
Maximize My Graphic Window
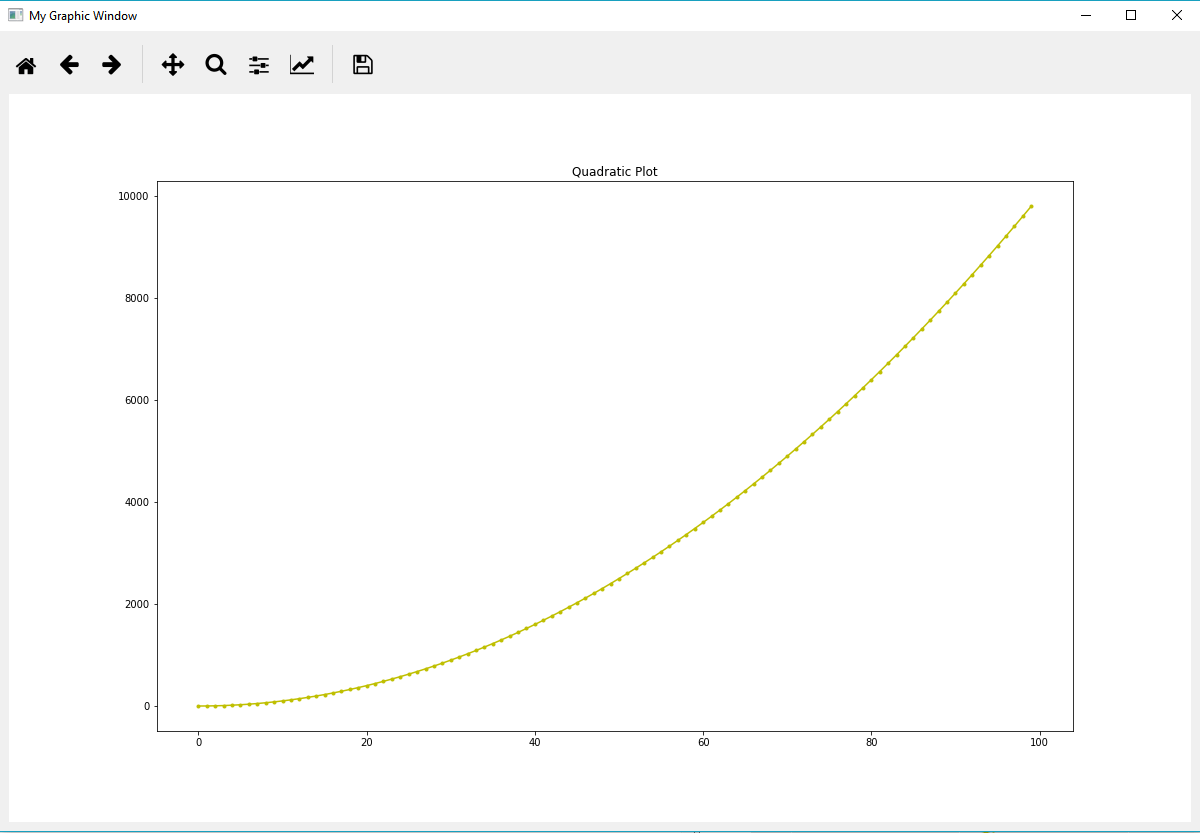1130,15
